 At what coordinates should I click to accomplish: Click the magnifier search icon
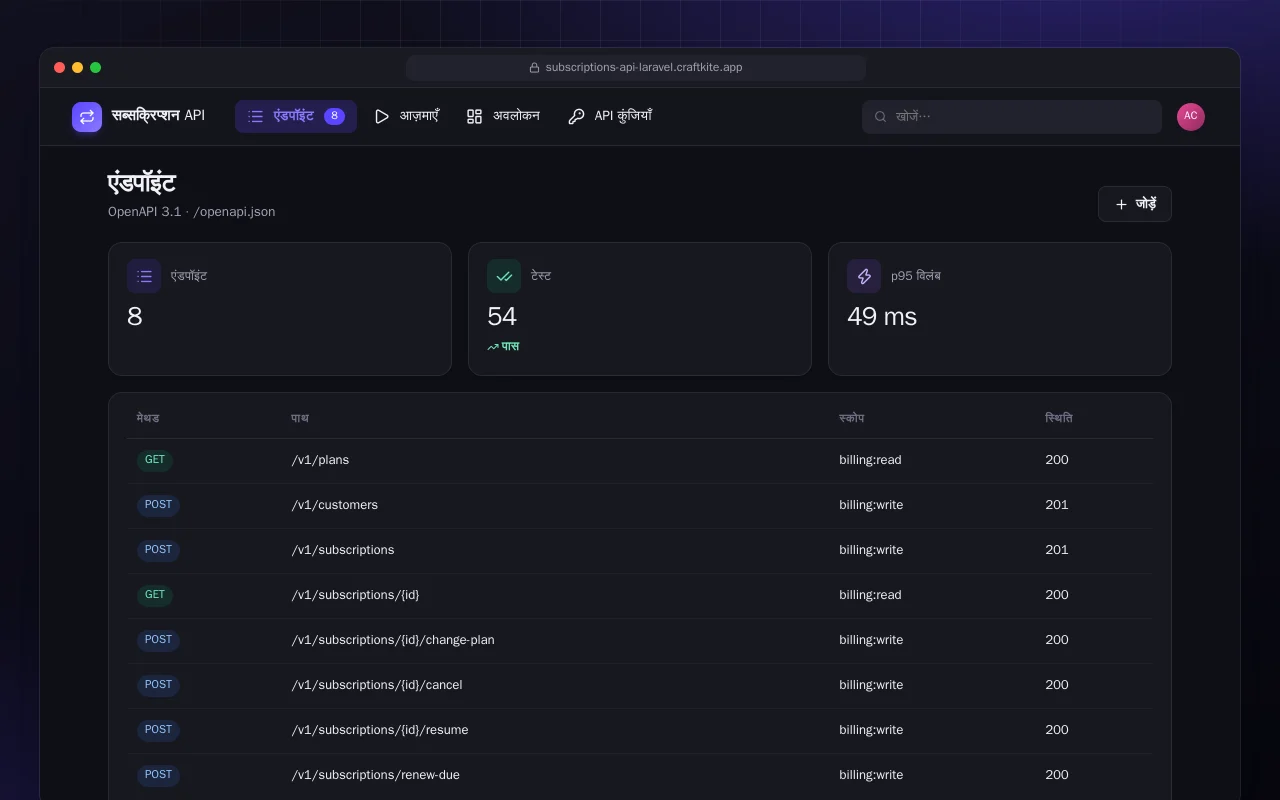881,117
